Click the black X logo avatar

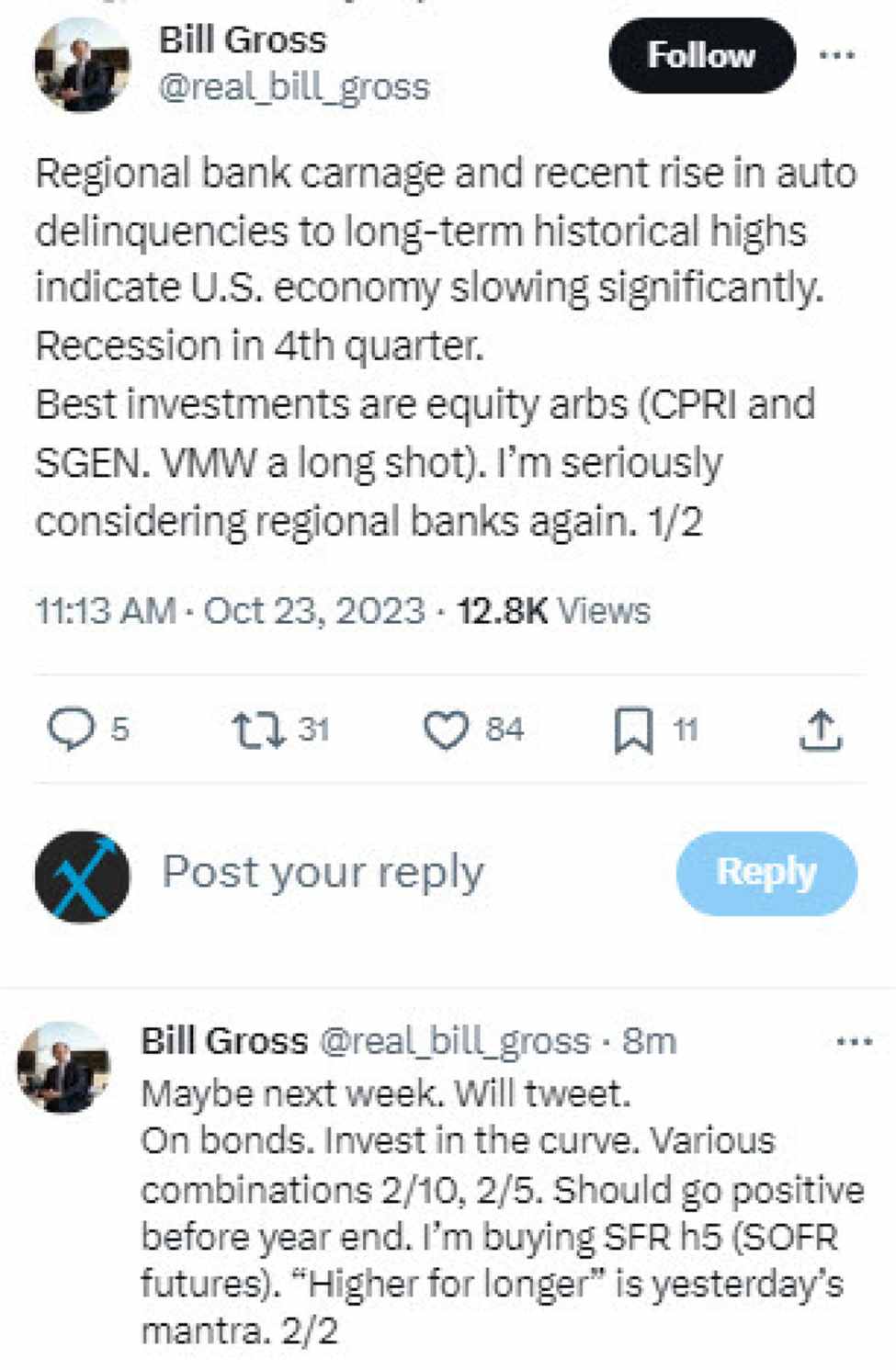pyautogui.click(x=82, y=877)
